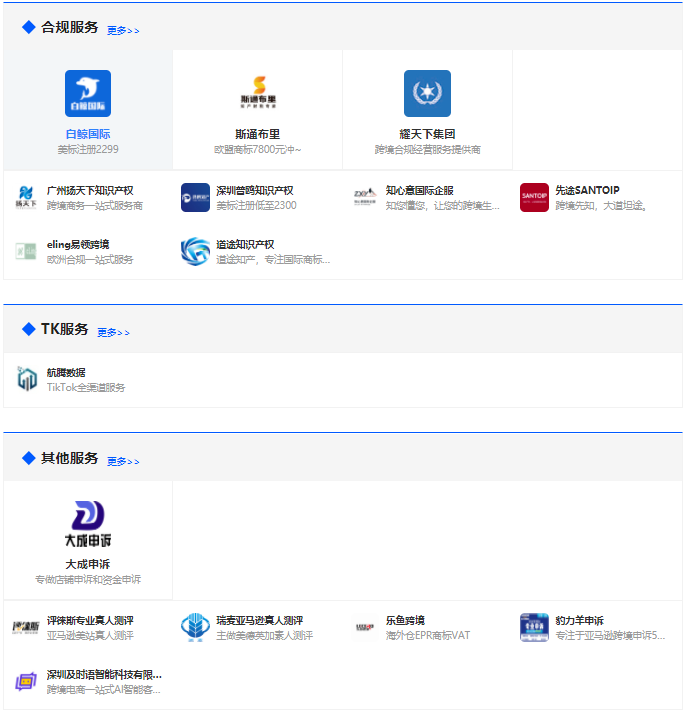Click the 美标注册低至2300 description
Viewport: 686px width, 714px height.
(256, 205)
